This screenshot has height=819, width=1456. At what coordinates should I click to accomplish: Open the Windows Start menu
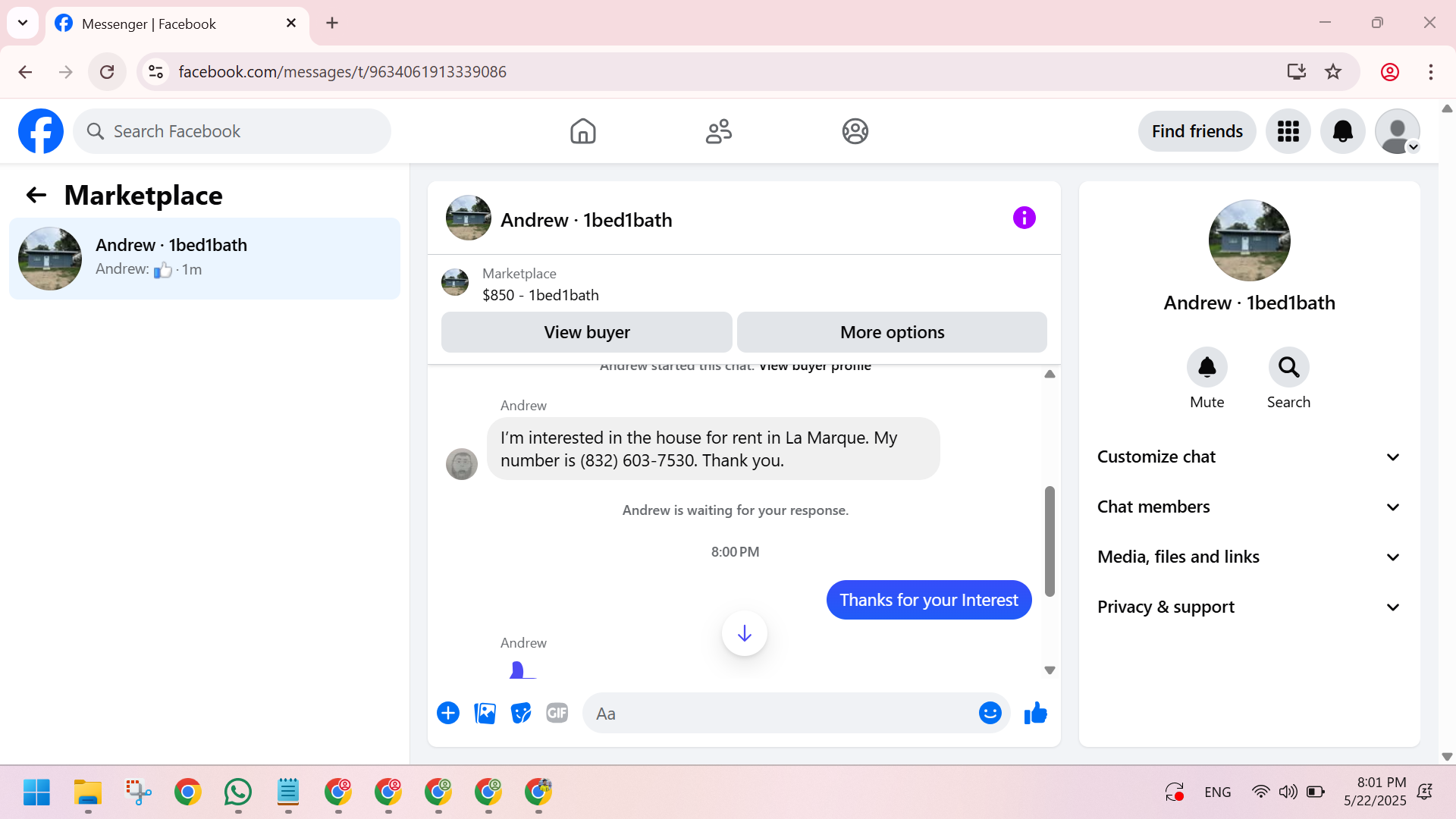pos(36,792)
